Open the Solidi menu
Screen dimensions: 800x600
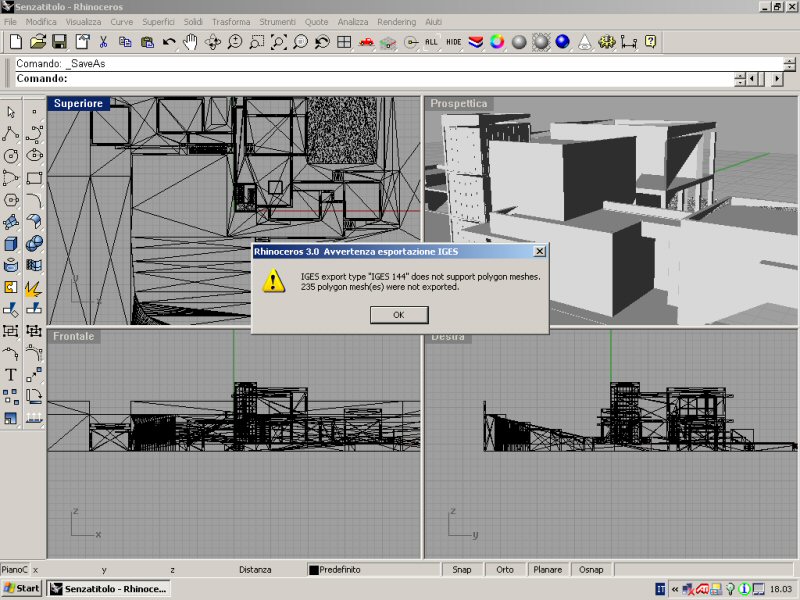click(193, 22)
